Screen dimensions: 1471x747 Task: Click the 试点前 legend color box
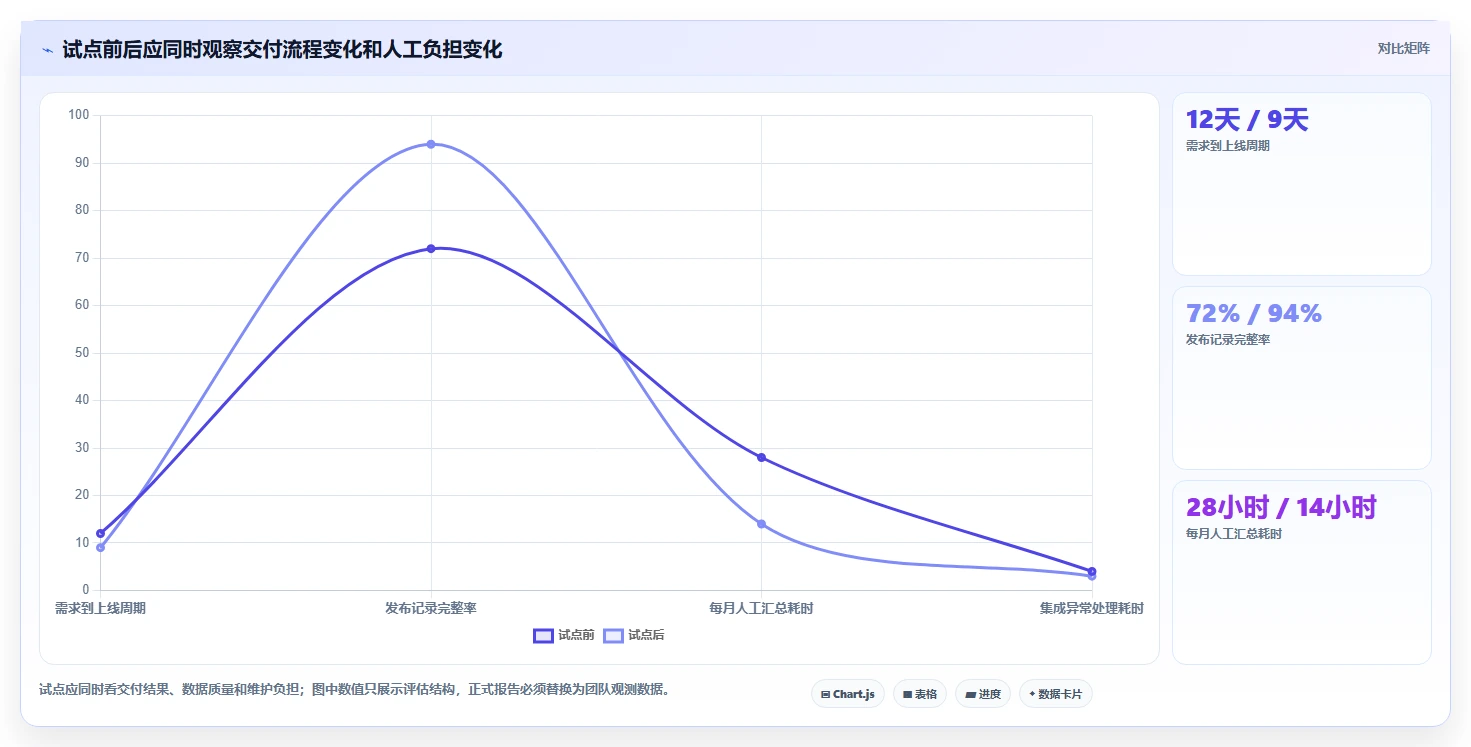[543, 635]
